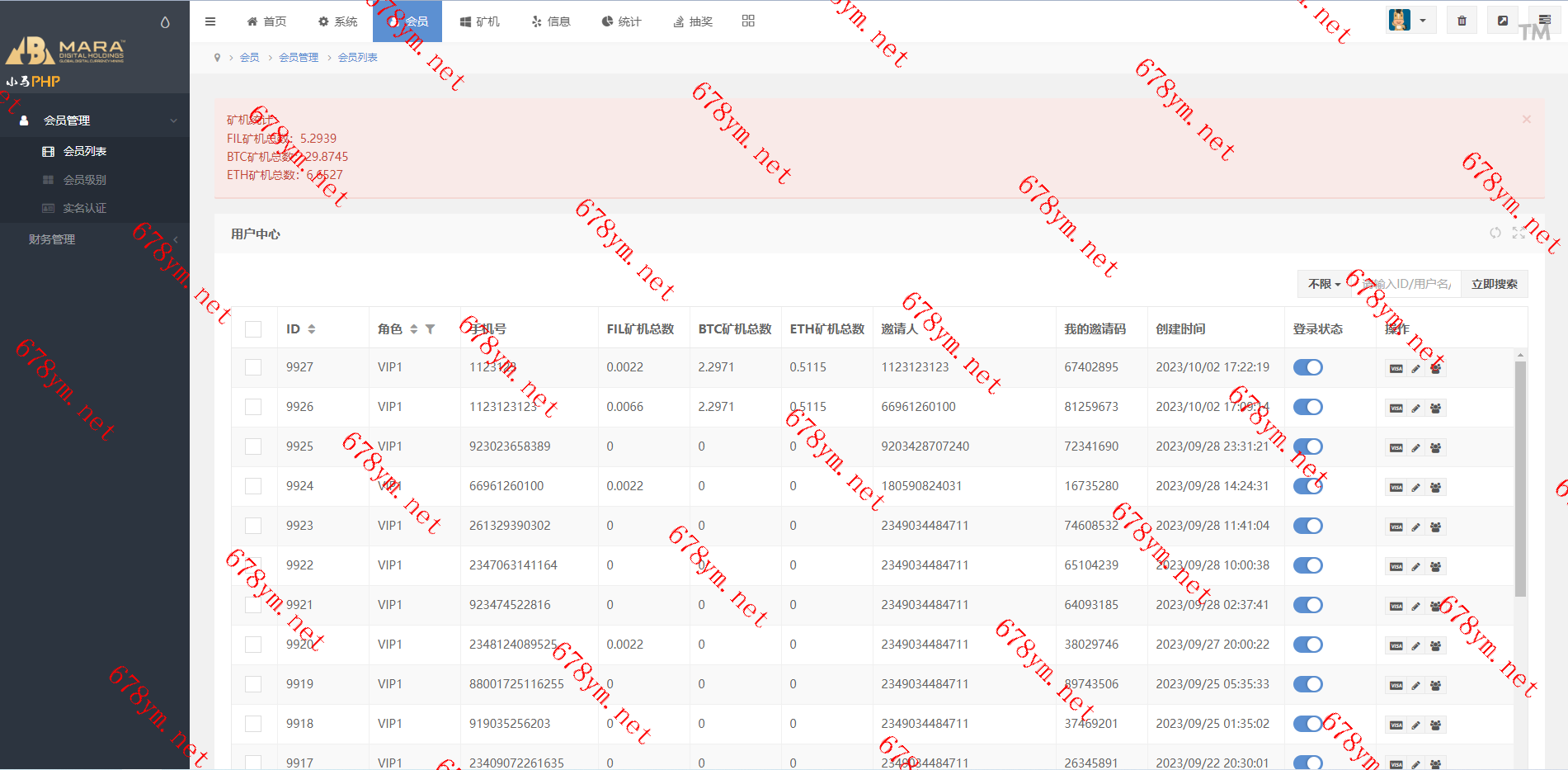Check the checkbox for user 9924 row

click(253, 486)
